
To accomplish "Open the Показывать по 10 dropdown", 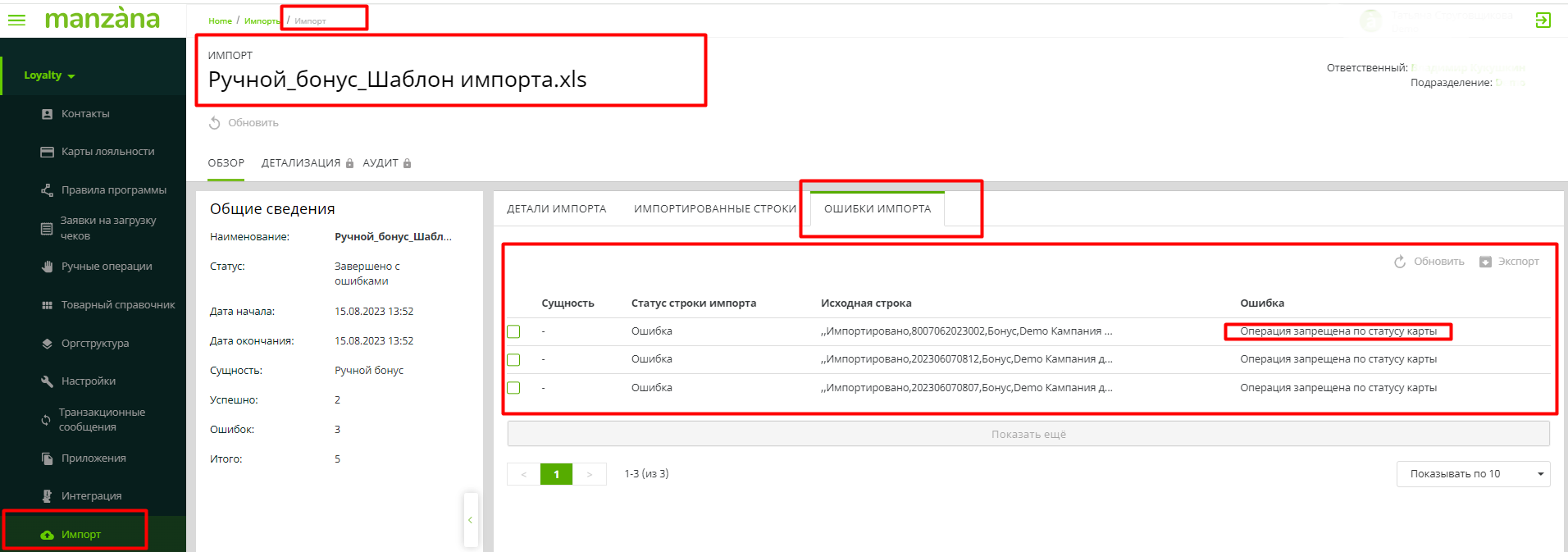I will 1472,474.
